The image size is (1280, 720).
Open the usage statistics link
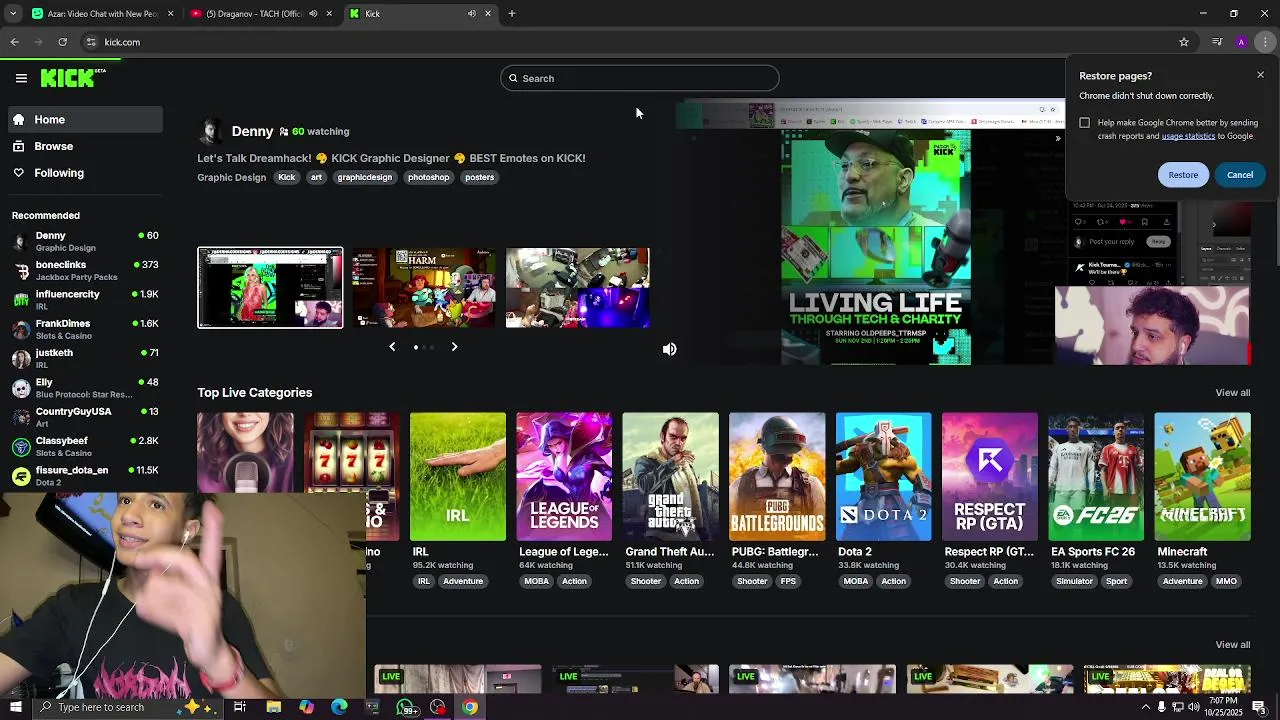[x=1188, y=136]
